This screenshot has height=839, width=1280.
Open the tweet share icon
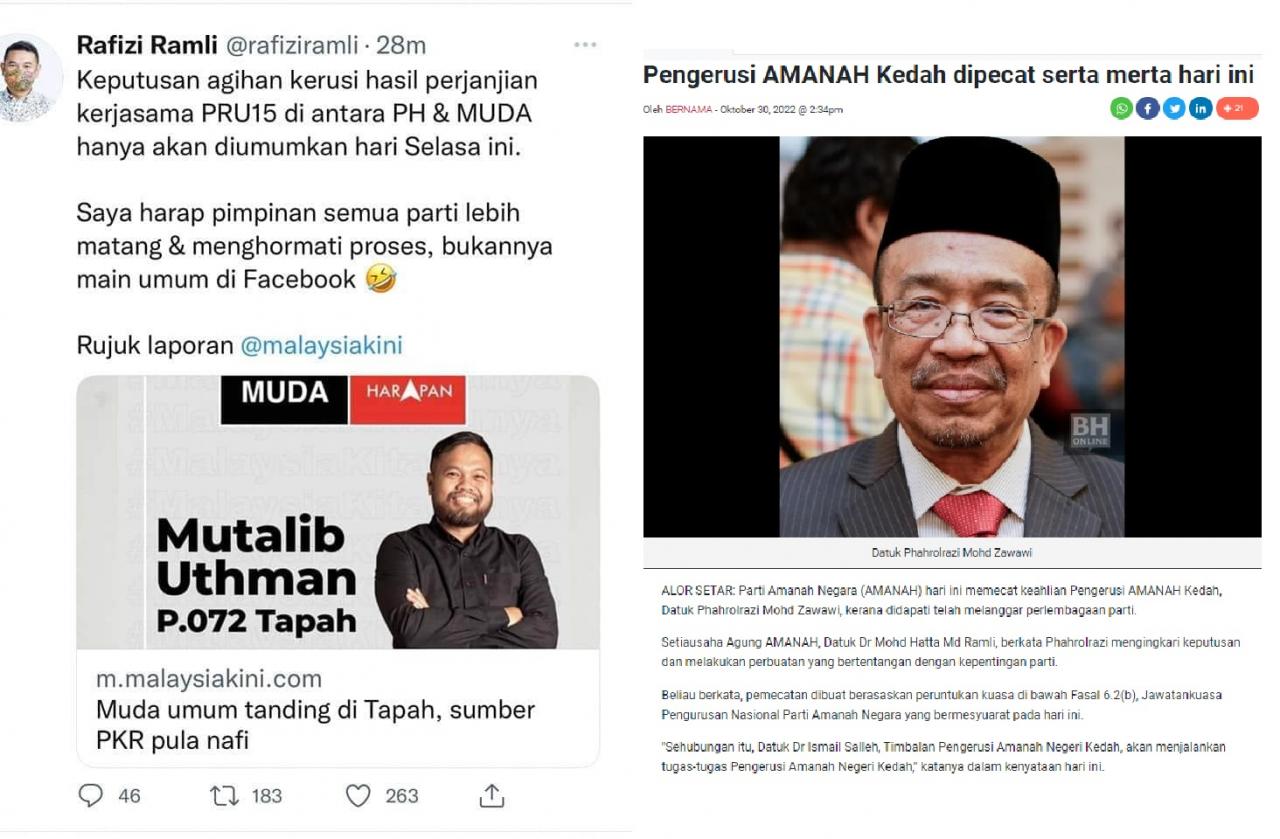pyautogui.click(x=491, y=796)
